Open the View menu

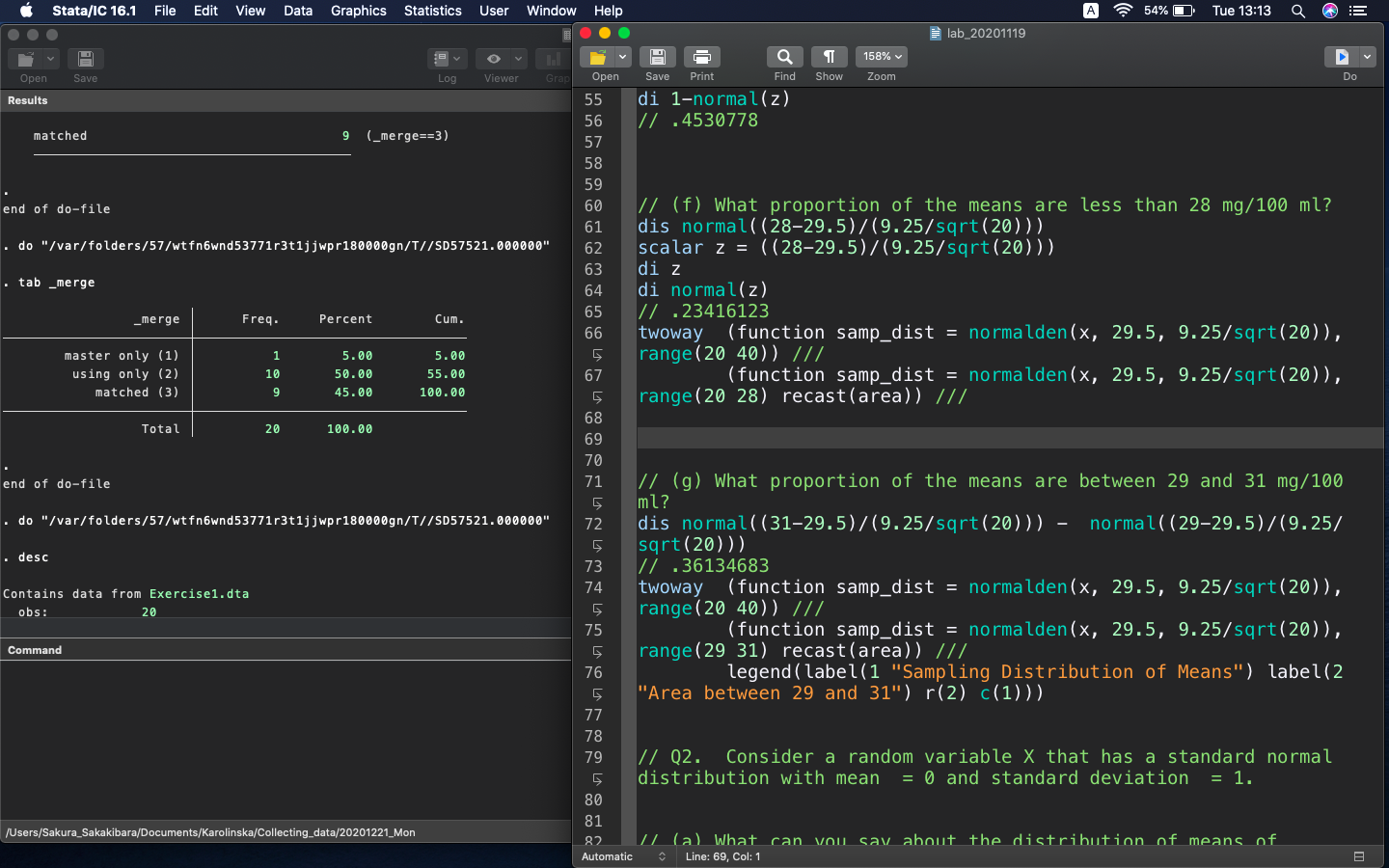point(250,11)
